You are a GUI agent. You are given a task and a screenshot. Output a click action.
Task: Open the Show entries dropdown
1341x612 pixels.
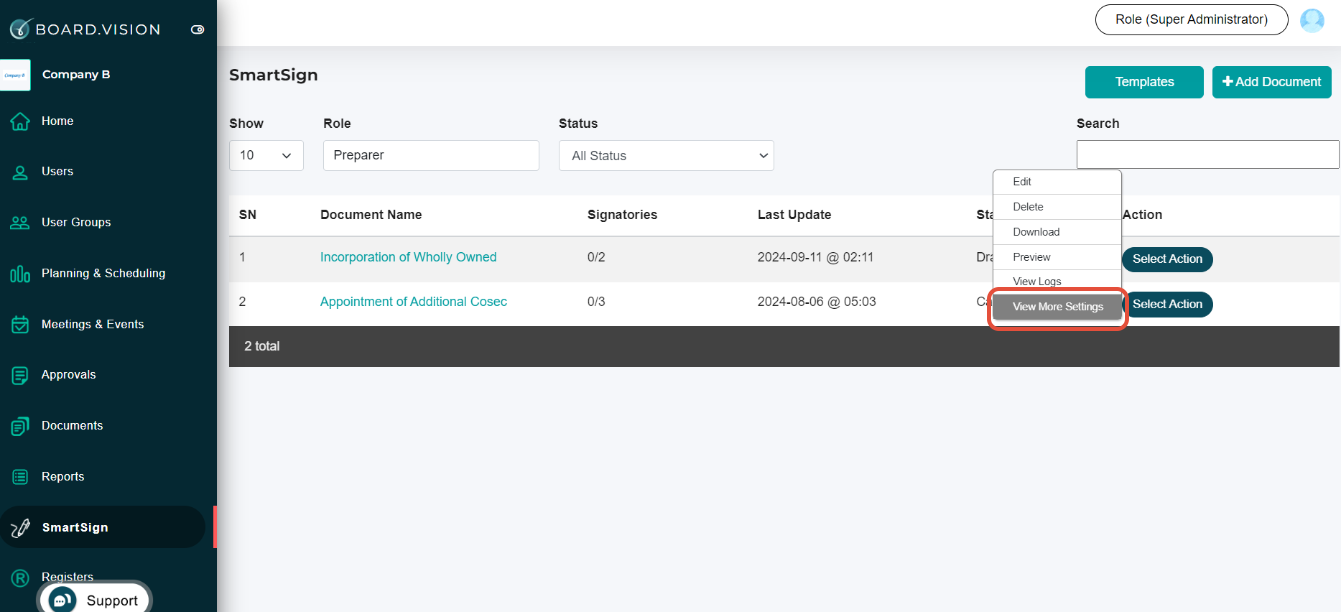click(x=266, y=155)
